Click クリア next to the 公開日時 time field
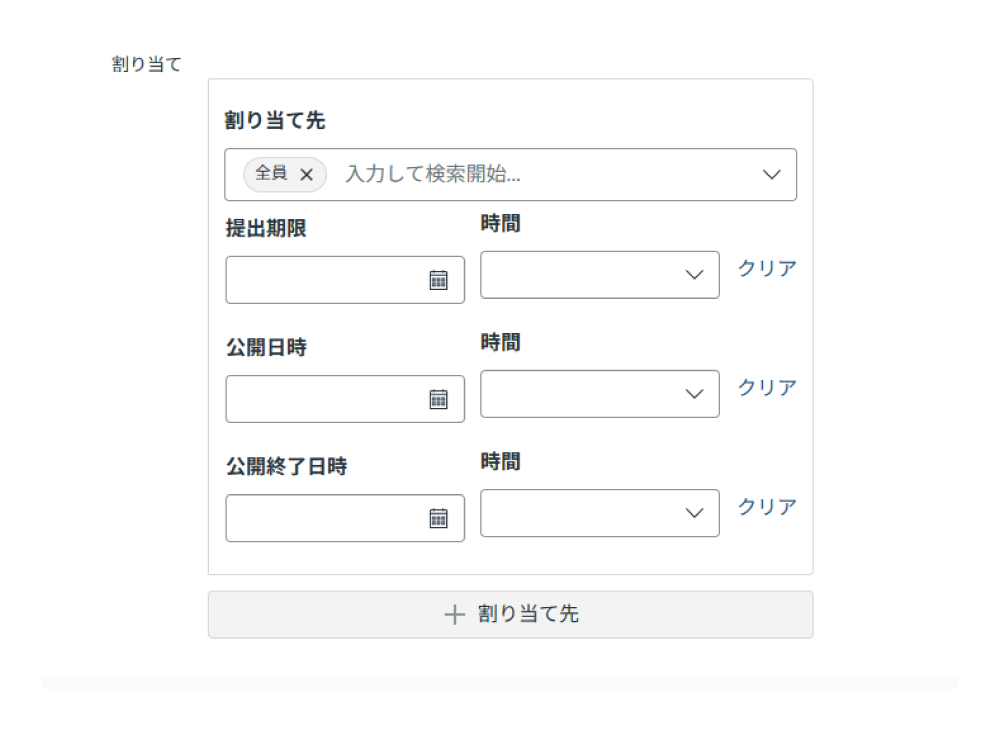Screen dimensions: 1000x731 coord(766,387)
